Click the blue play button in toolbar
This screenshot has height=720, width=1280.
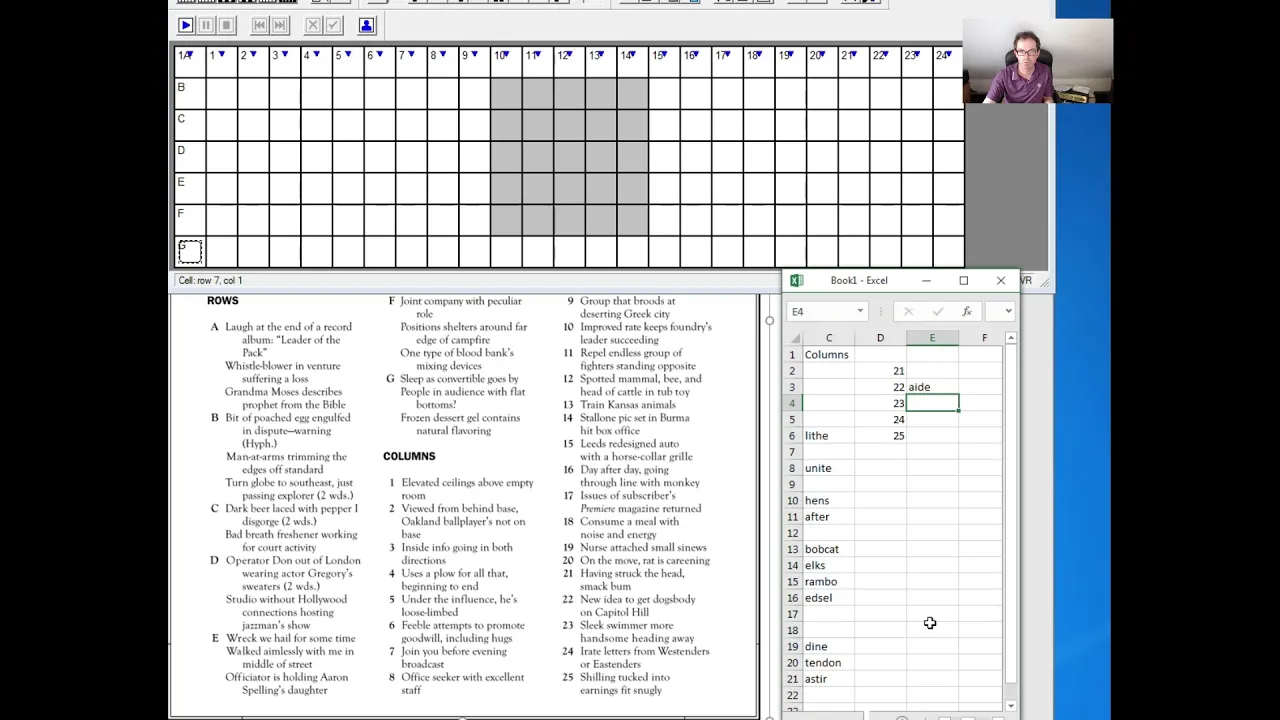pos(186,25)
